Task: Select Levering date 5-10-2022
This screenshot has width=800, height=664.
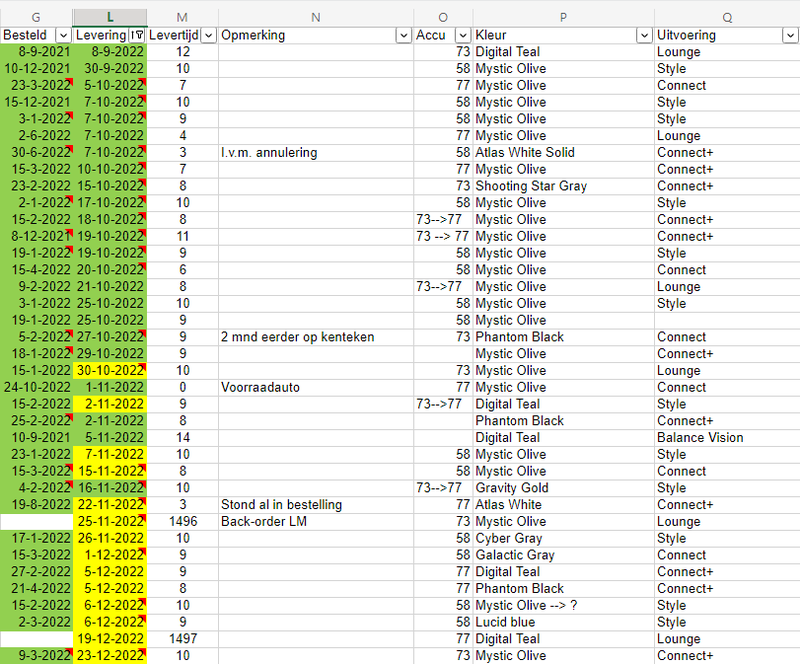Action: [110, 85]
